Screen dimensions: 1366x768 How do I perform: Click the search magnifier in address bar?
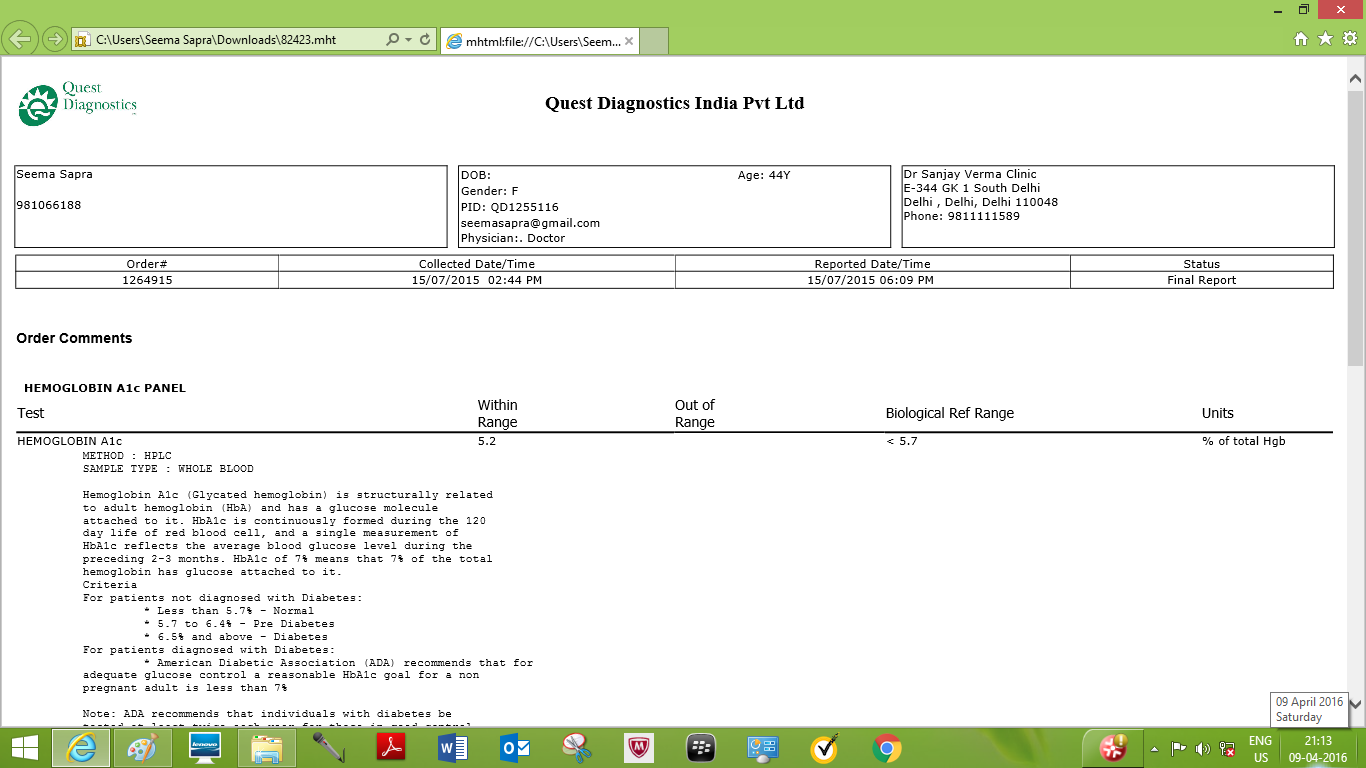[x=393, y=40]
